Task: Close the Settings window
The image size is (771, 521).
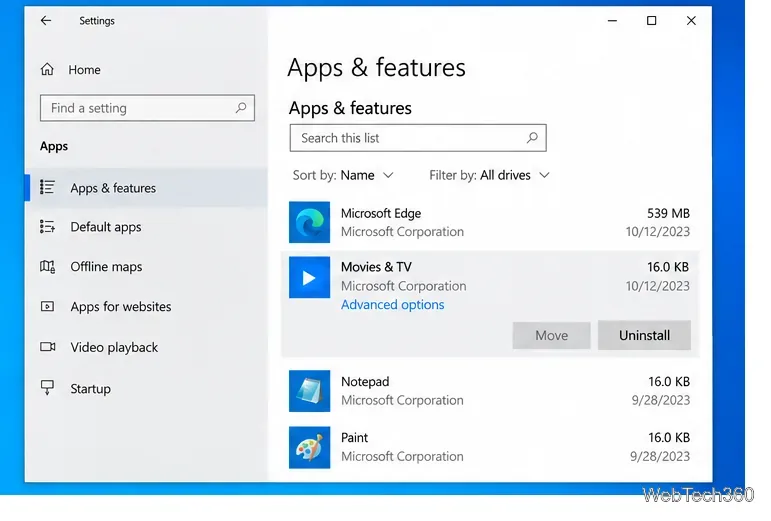Action: pyautogui.click(x=691, y=21)
